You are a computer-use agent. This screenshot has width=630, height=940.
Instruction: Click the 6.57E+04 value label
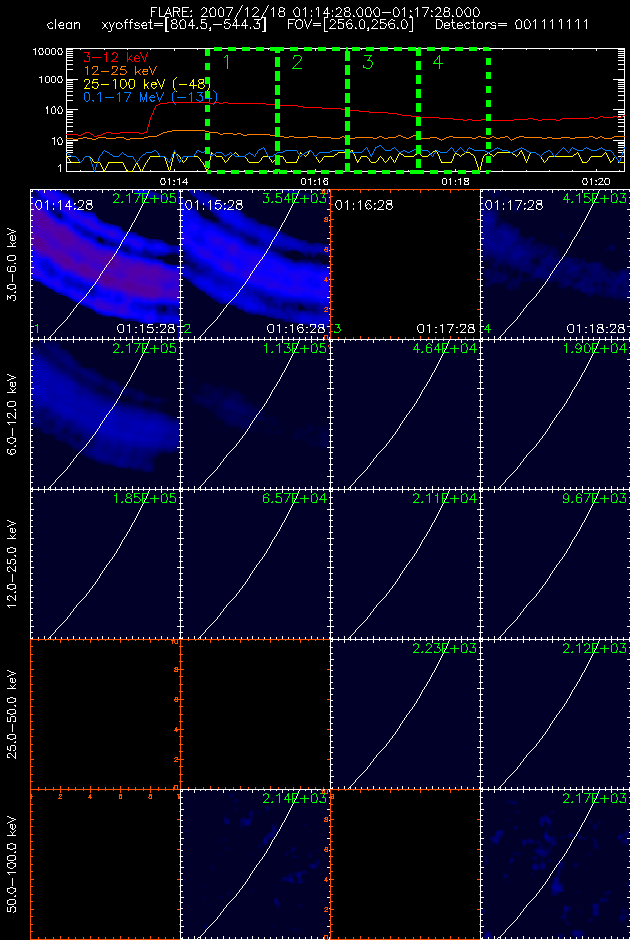pyautogui.click(x=294, y=498)
